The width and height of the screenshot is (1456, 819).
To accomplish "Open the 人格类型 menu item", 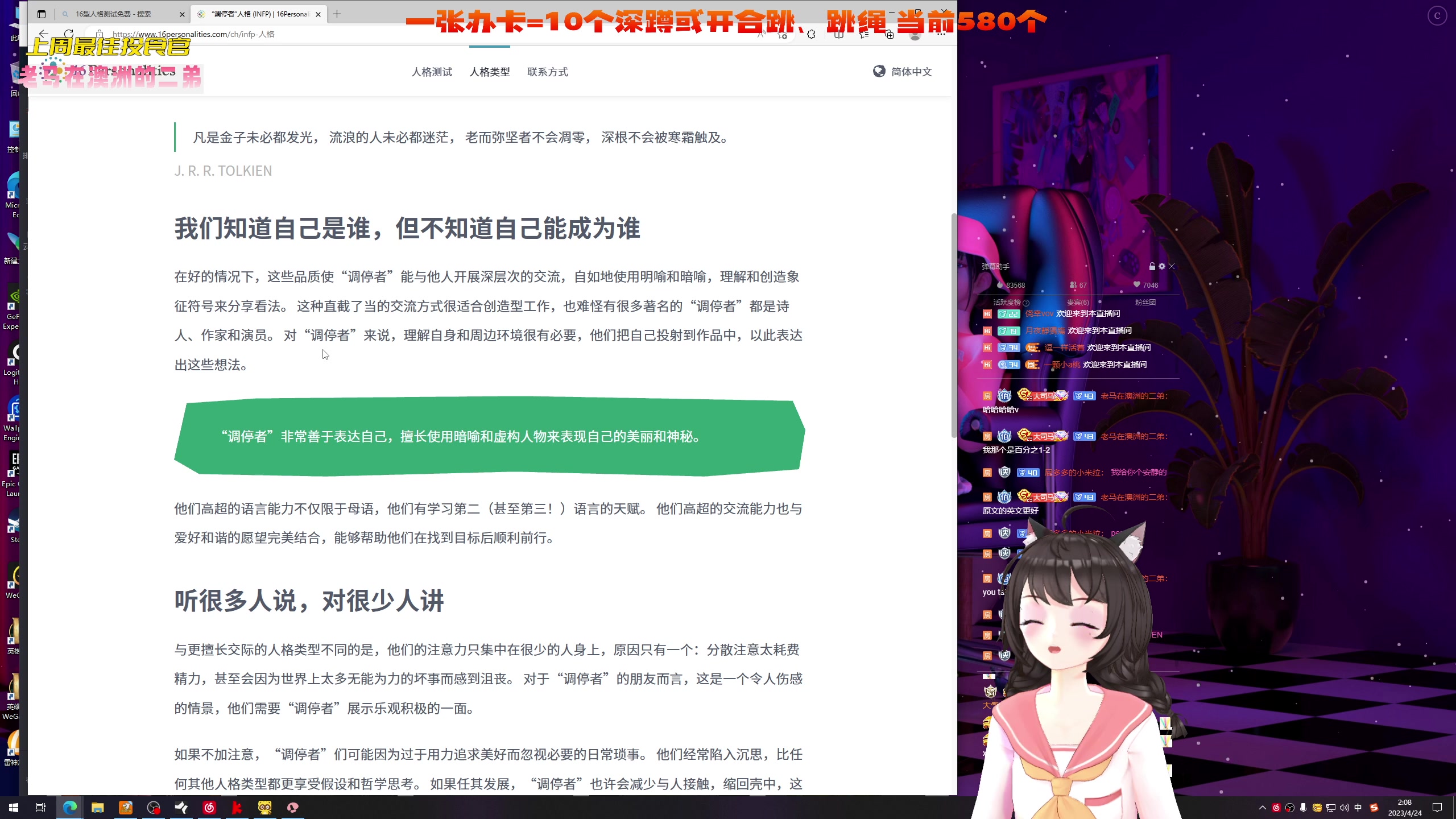I will (490, 72).
